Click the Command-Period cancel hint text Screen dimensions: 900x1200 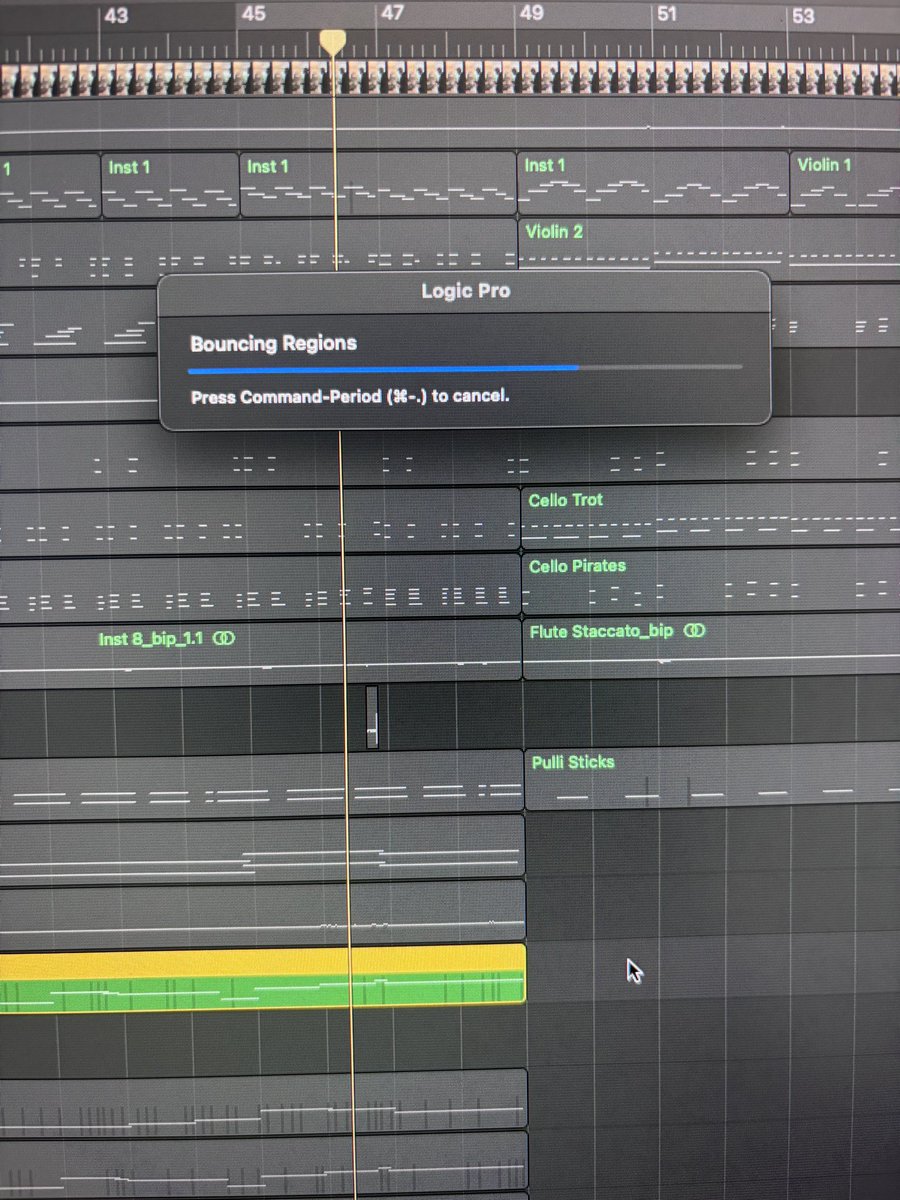350,396
